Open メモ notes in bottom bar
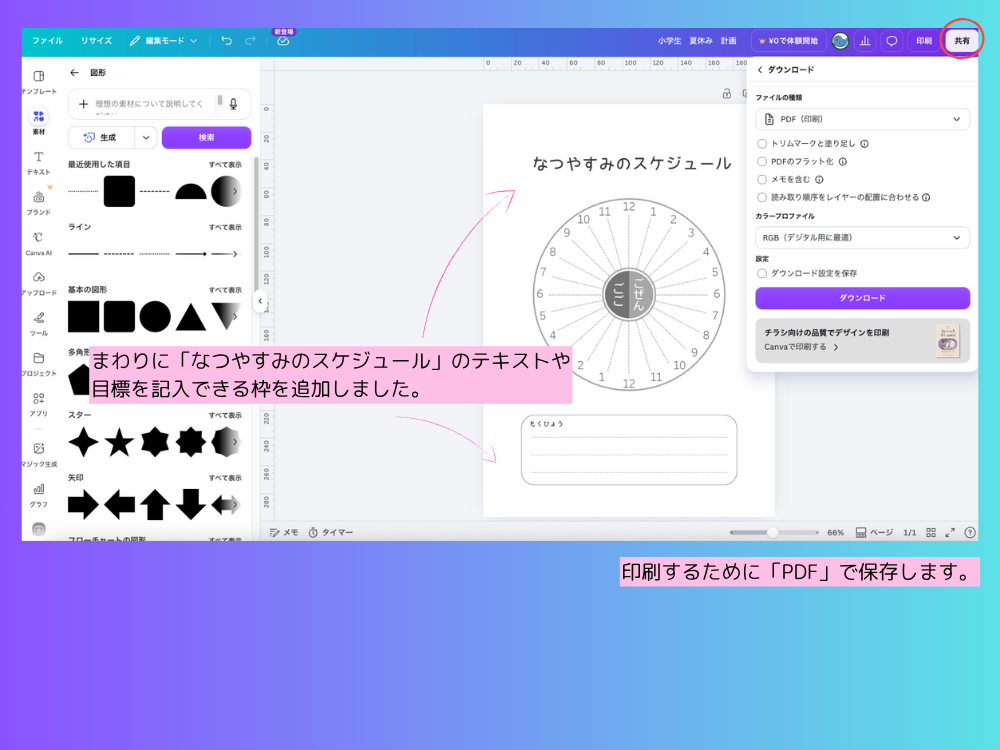Image resolution: width=1000 pixels, height=750 pixels. (x=284, y=533)
